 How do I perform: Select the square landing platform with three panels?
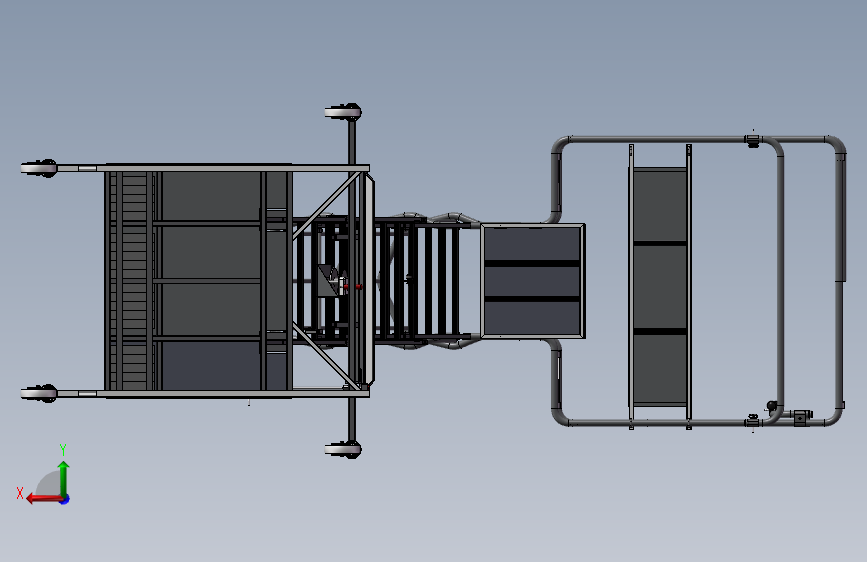click(533, 281)
